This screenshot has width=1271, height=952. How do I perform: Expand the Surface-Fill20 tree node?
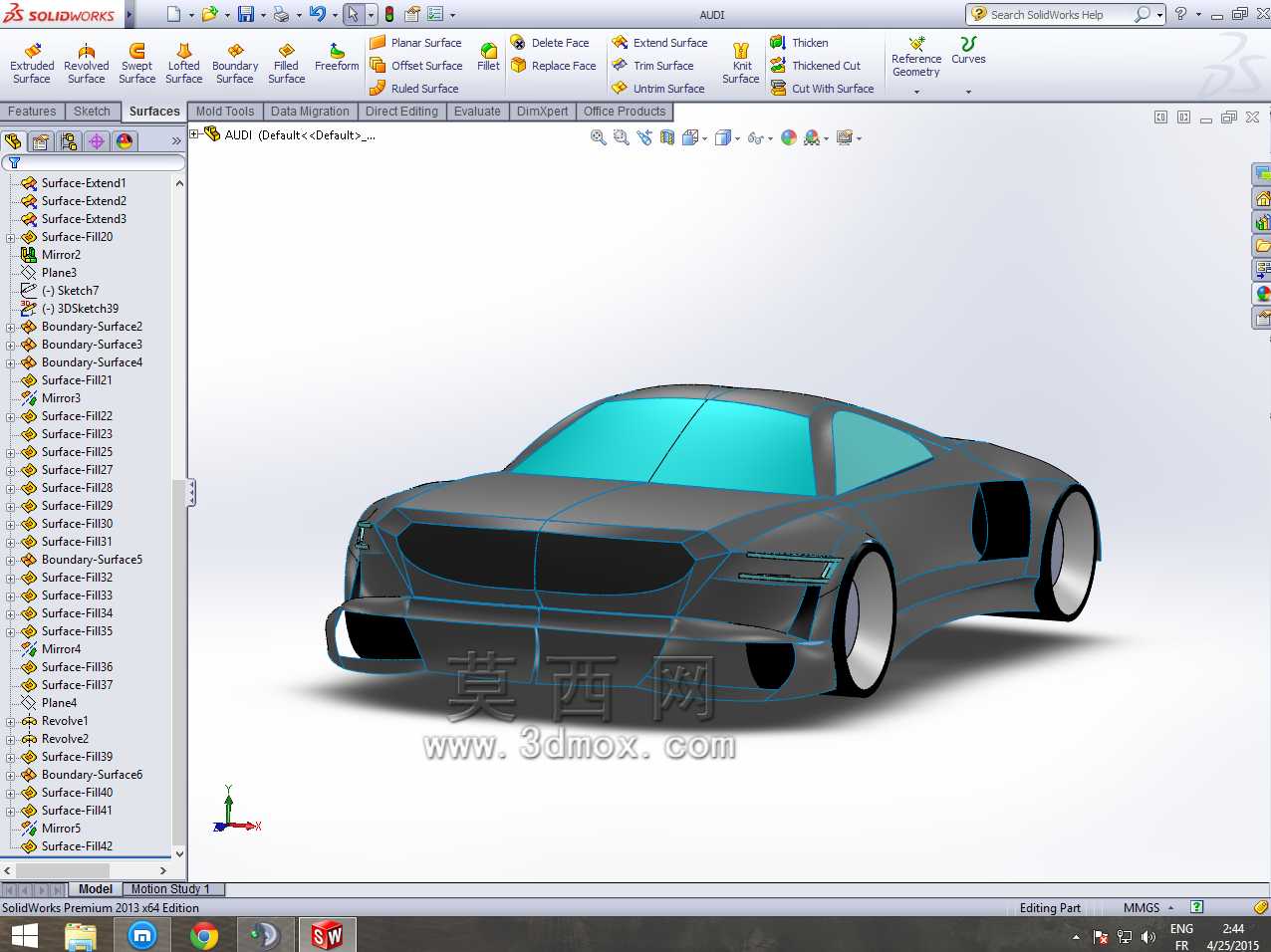(11, 237)
